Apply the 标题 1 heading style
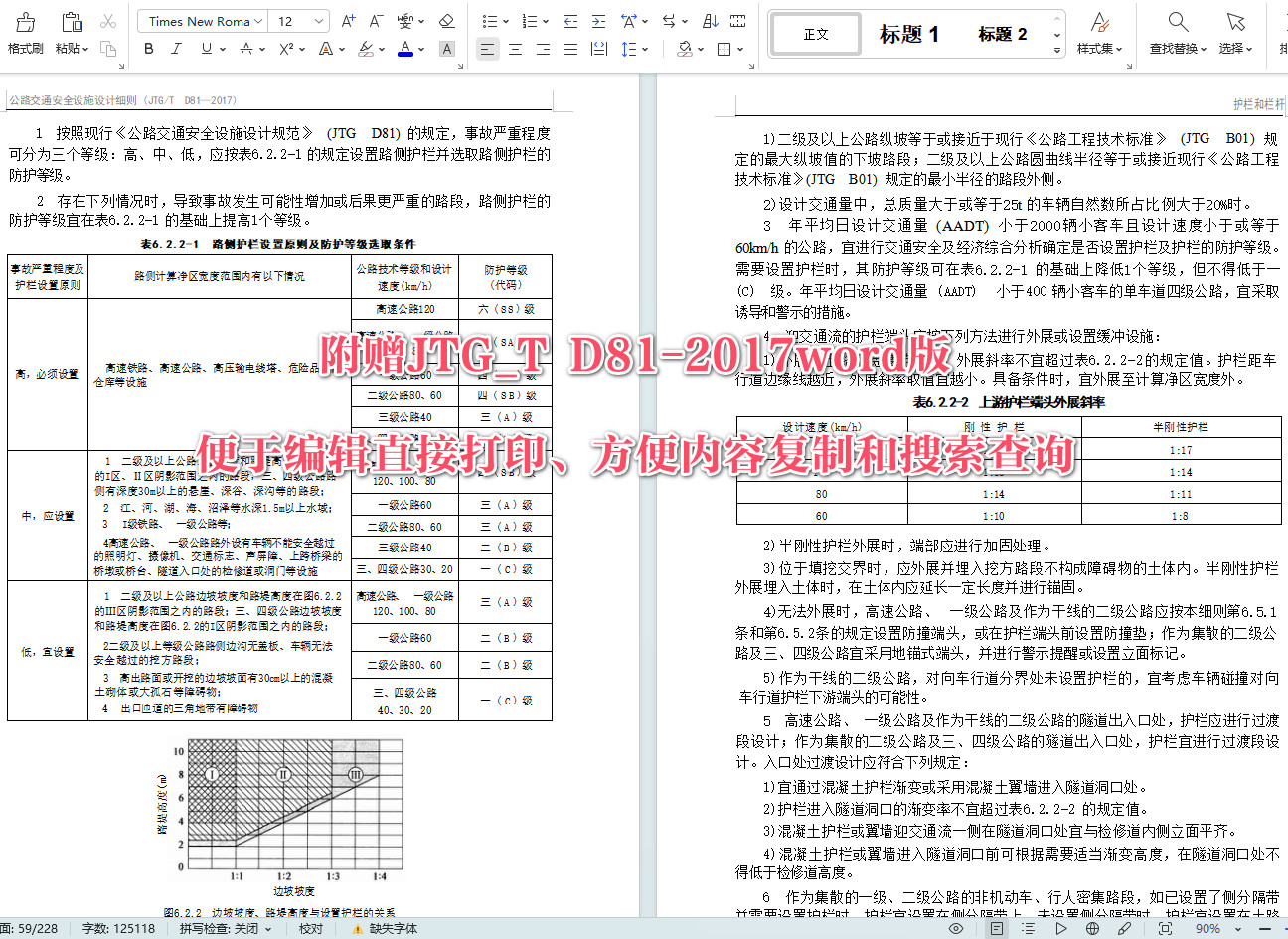The image size is (1288, 939). 906,33
